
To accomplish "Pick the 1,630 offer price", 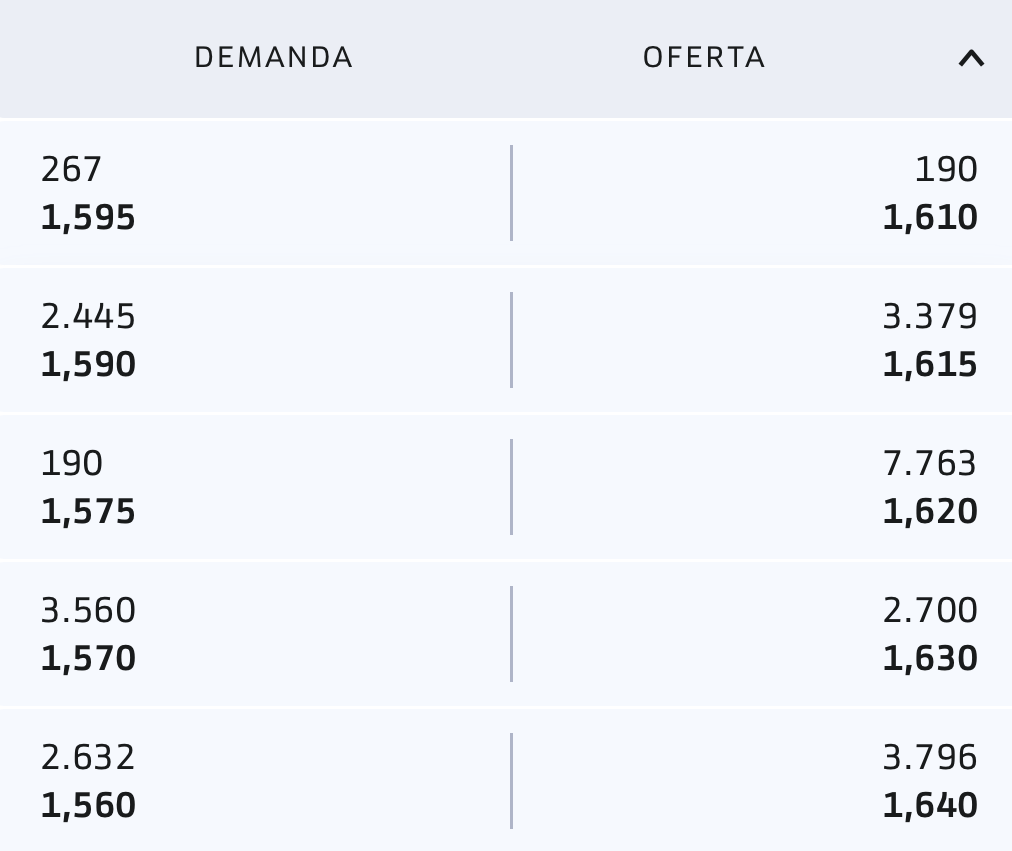I will [x=930, y=658].
